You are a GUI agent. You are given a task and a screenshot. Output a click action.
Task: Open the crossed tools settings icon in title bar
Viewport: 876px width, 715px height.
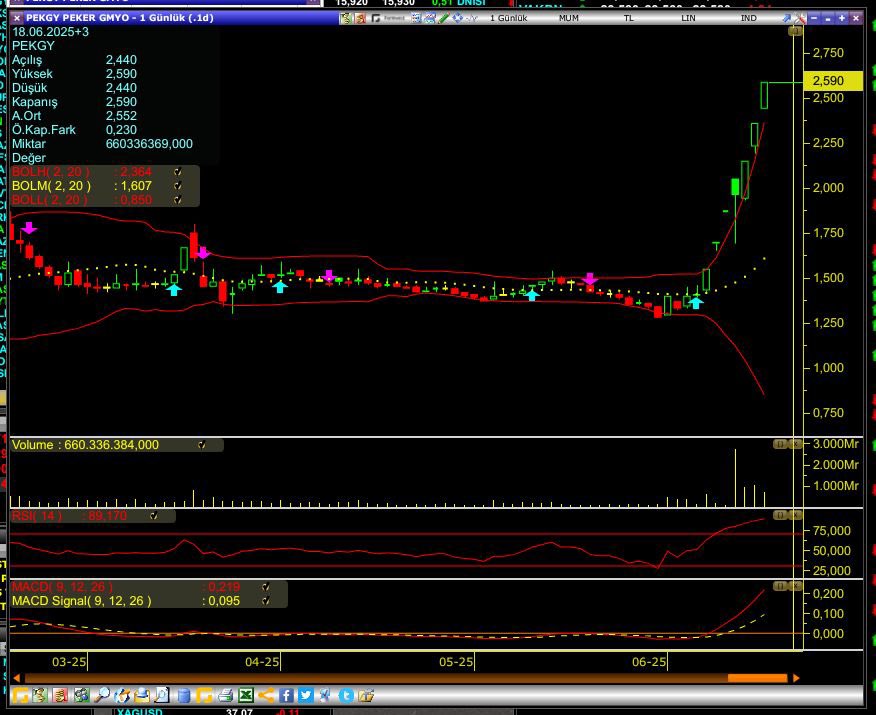coord(800,18)
